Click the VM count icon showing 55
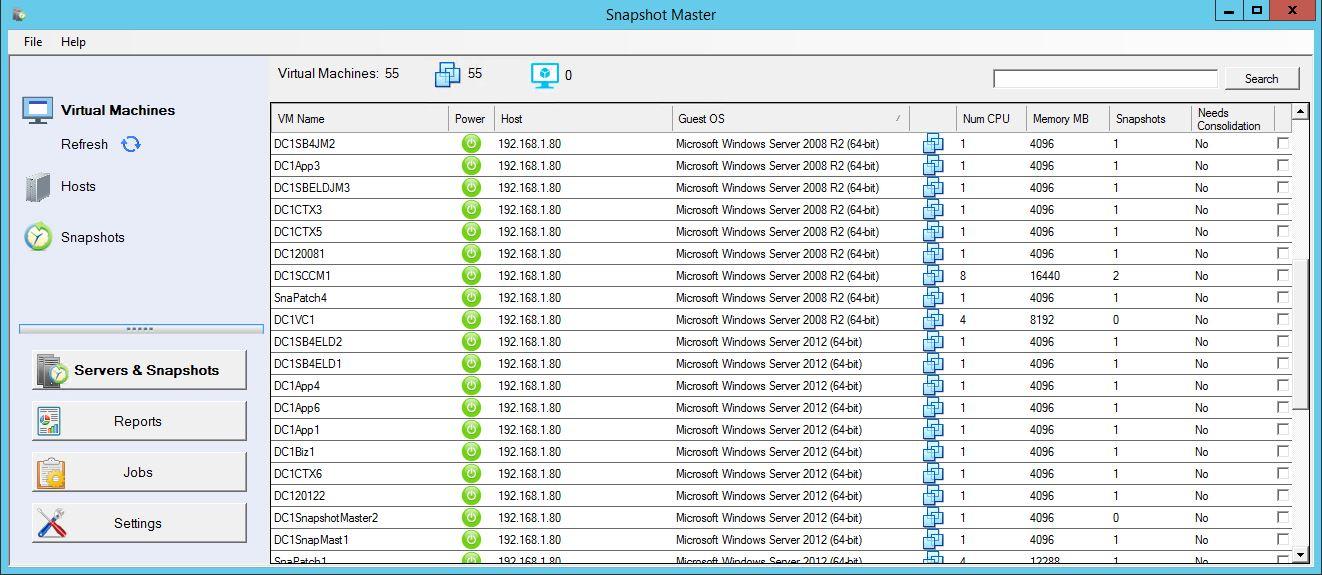Image resolution: width=1322 pixels, height=575 pixels. [x=447, y=74]
